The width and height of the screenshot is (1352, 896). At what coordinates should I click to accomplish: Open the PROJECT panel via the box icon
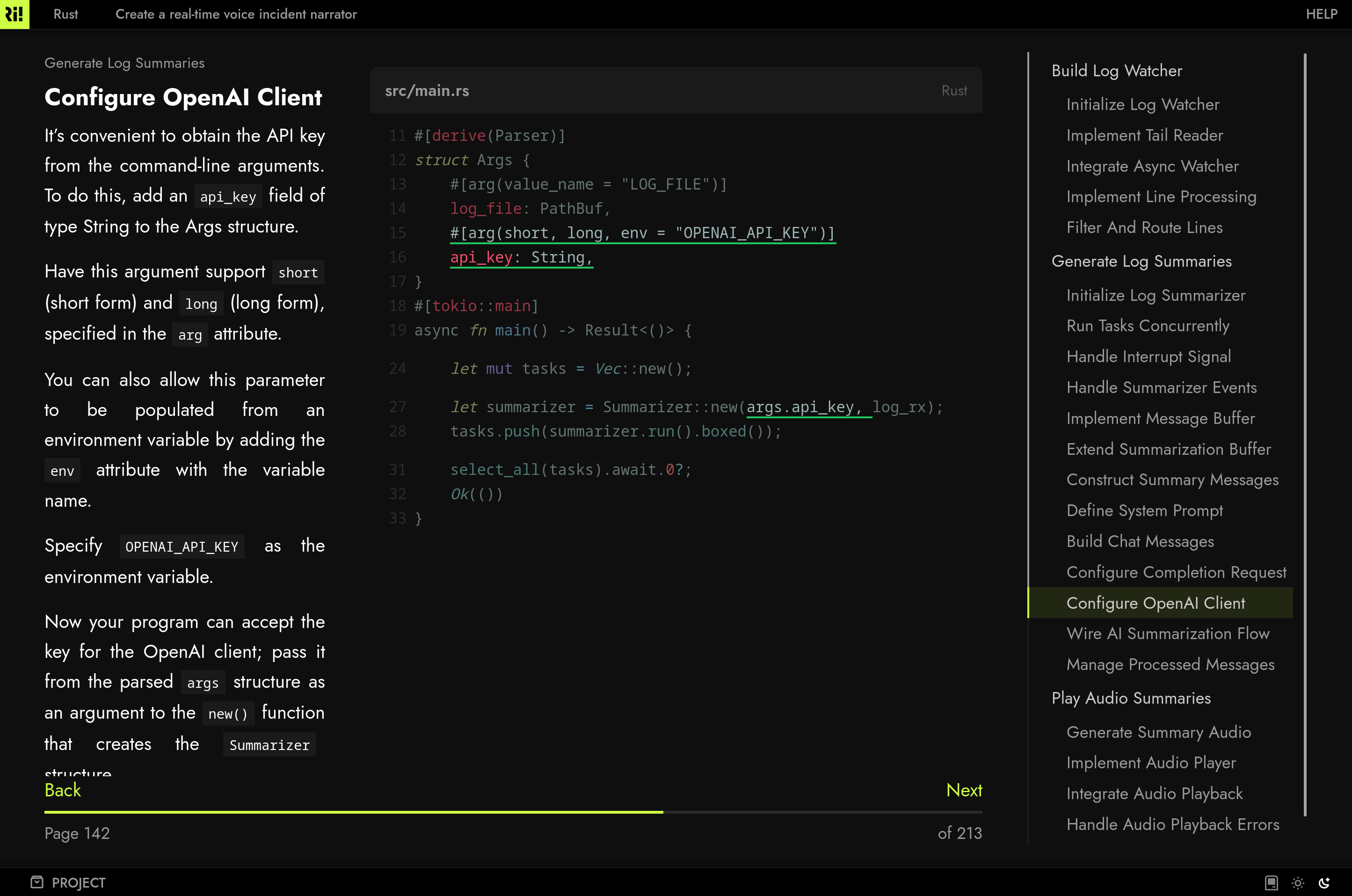[36, 882]
